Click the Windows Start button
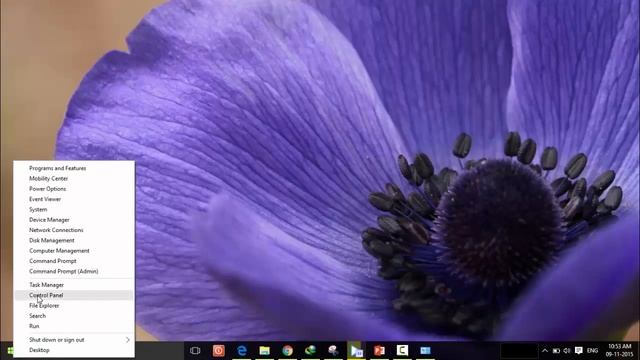The height and width of the screenshot is (360, 640). coord(10,351)
